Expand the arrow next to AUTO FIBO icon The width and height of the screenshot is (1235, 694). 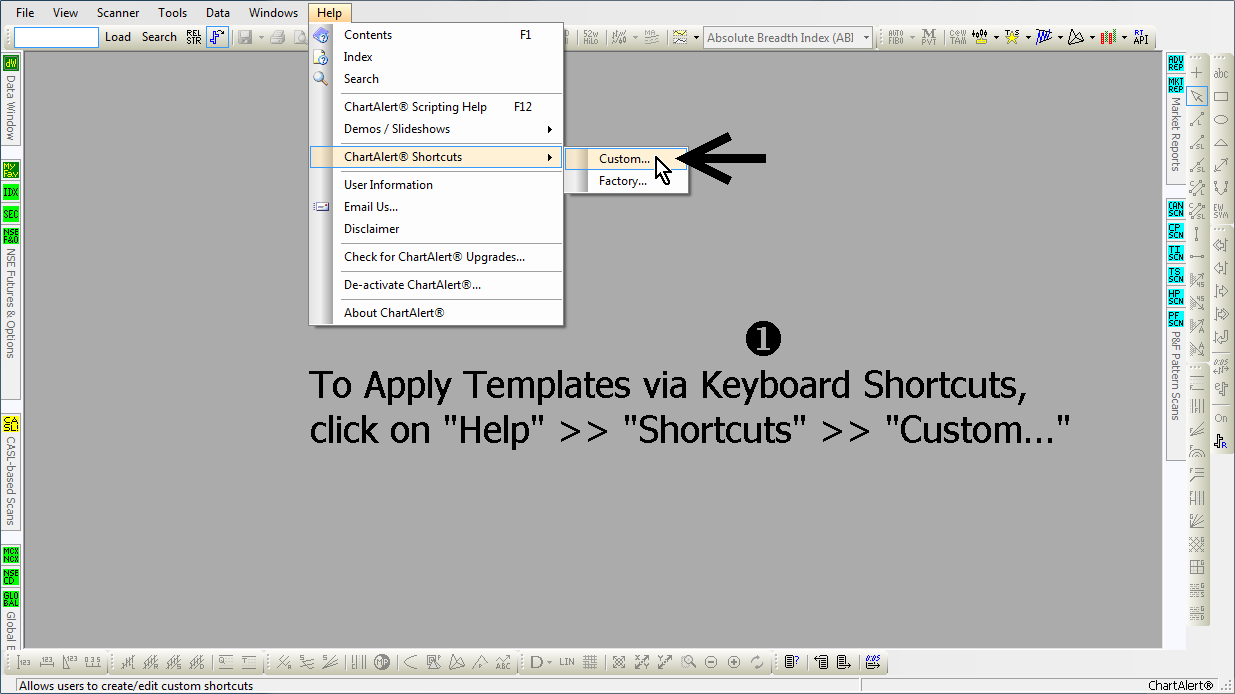(911, 38)
